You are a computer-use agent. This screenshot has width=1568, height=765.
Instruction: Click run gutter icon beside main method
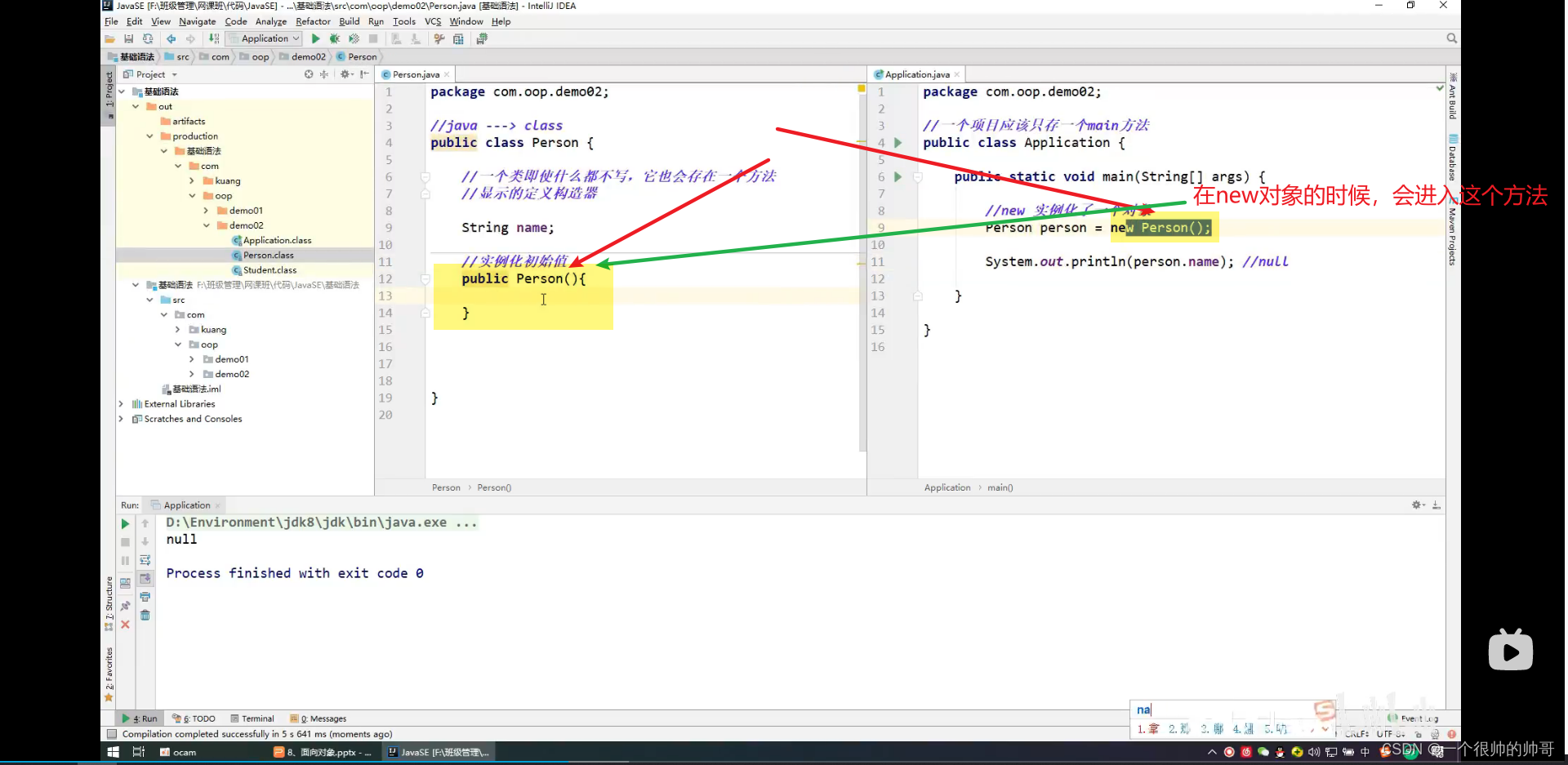tap(898, 176)
